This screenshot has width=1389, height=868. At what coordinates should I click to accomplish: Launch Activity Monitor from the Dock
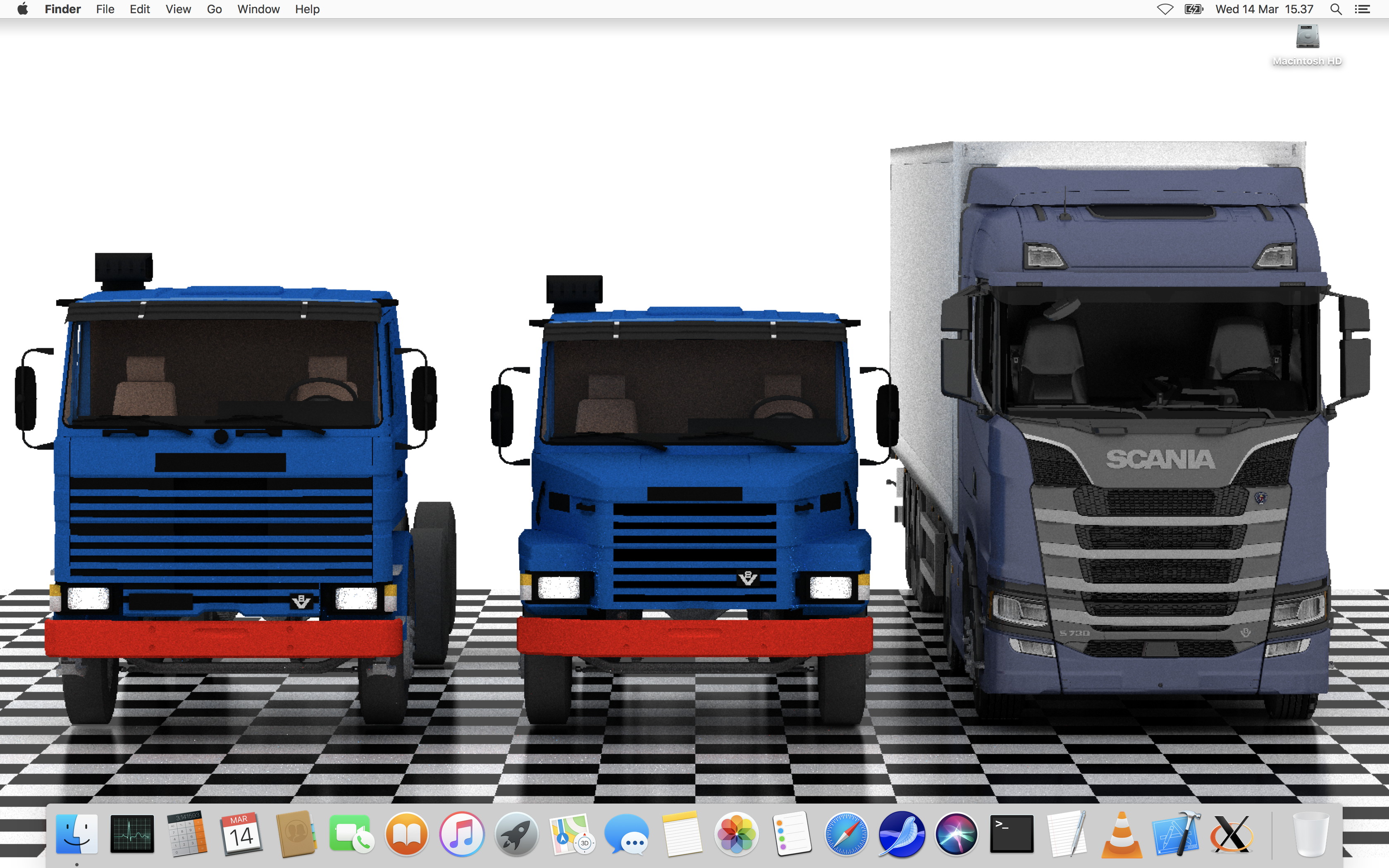132,834
